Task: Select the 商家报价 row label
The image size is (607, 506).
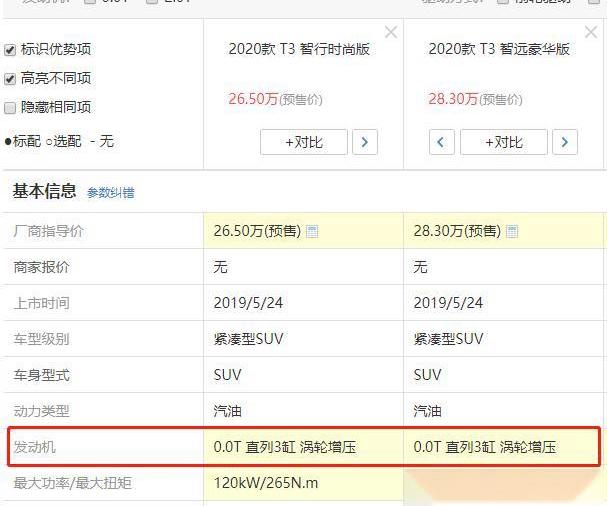Action: point(41,267)
